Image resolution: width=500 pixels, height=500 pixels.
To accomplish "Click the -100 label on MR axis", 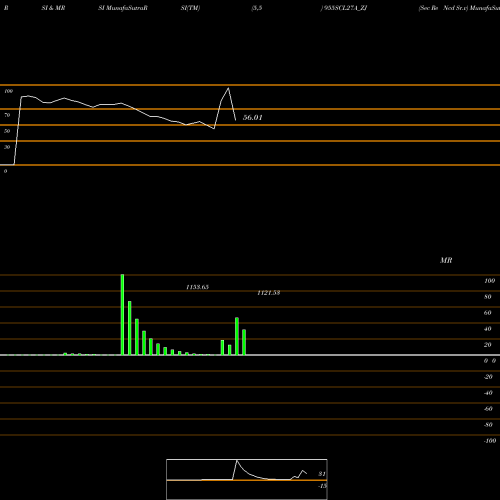I will pyautogui.click(x=490, y=441).
